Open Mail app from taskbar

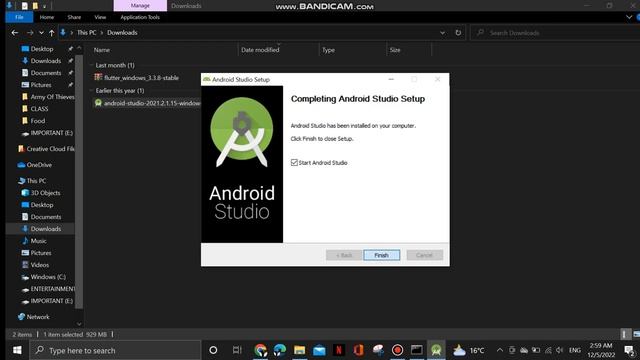click(x=319, y=350)
